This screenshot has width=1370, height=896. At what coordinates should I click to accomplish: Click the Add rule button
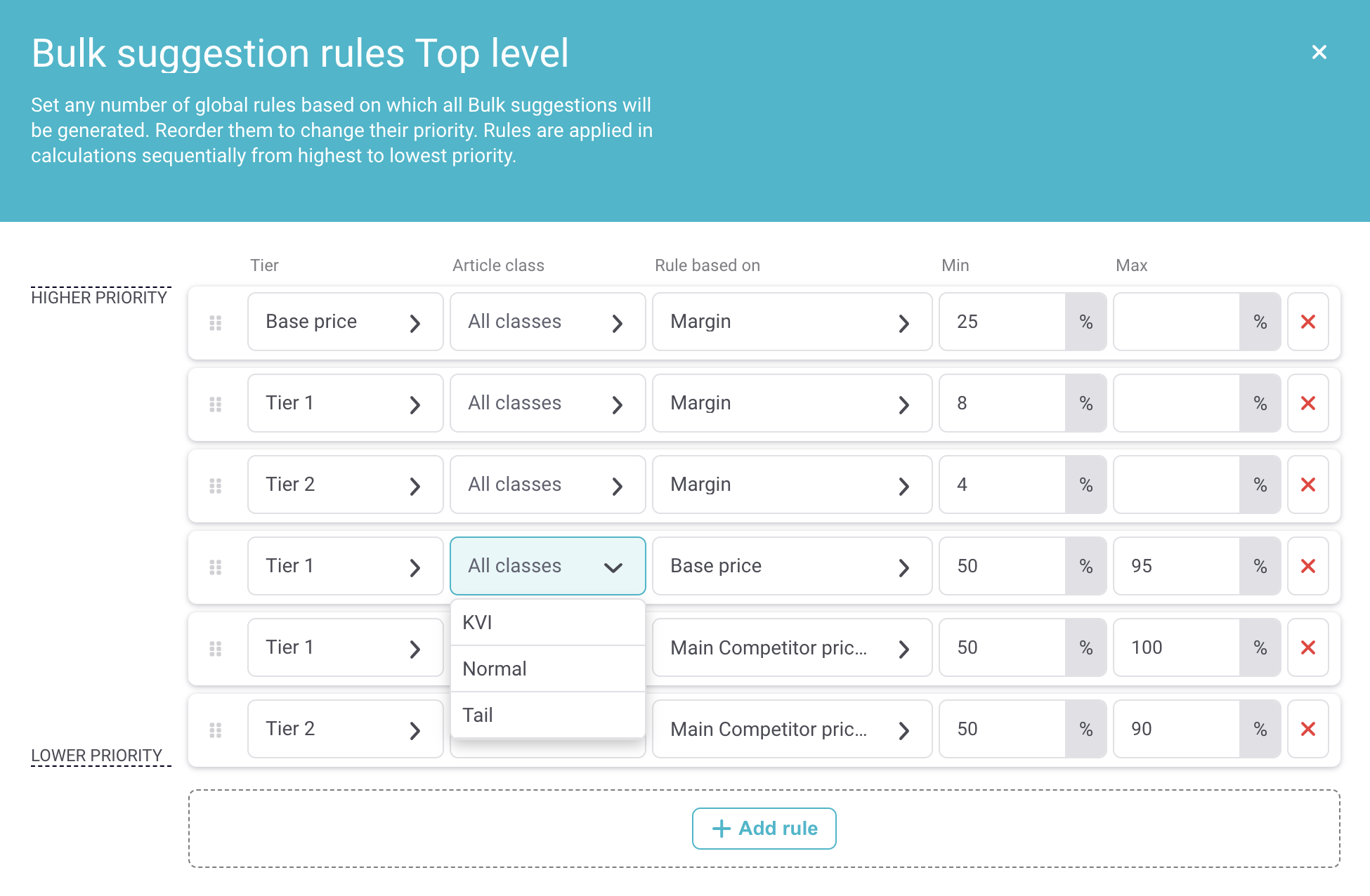point(764,829)
